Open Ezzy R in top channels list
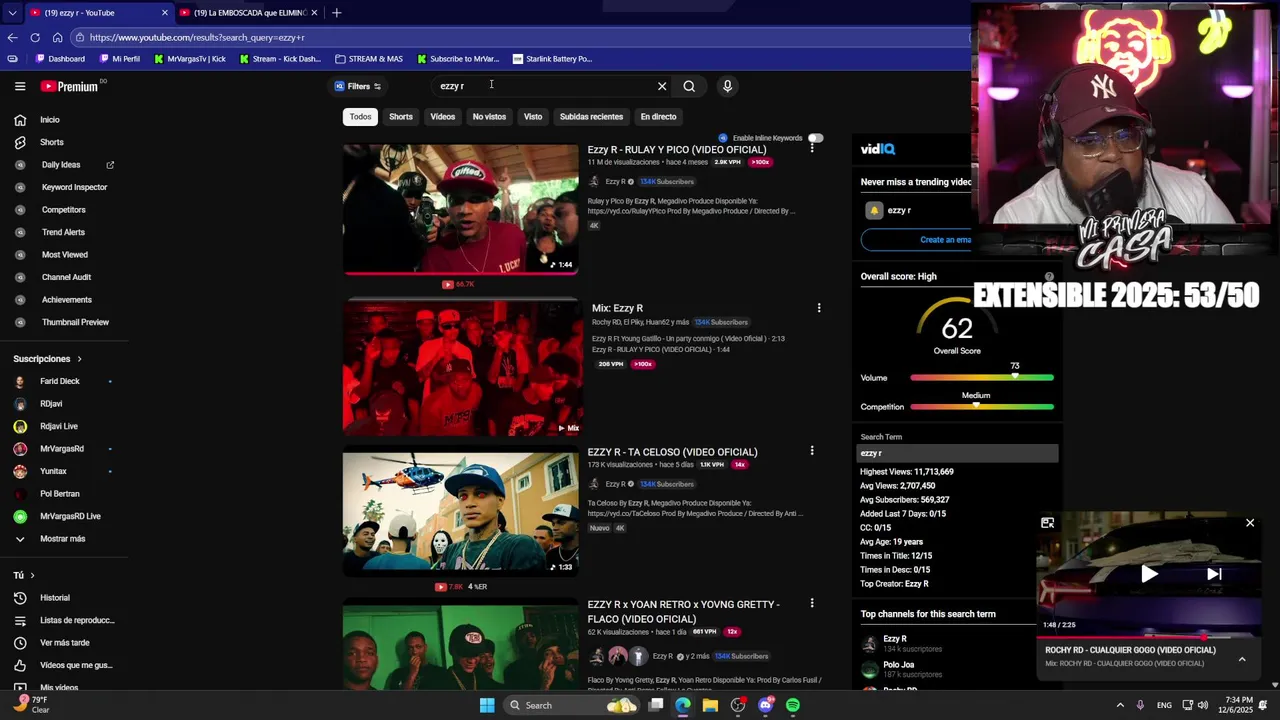The image size is (1280, 720). 895,639
